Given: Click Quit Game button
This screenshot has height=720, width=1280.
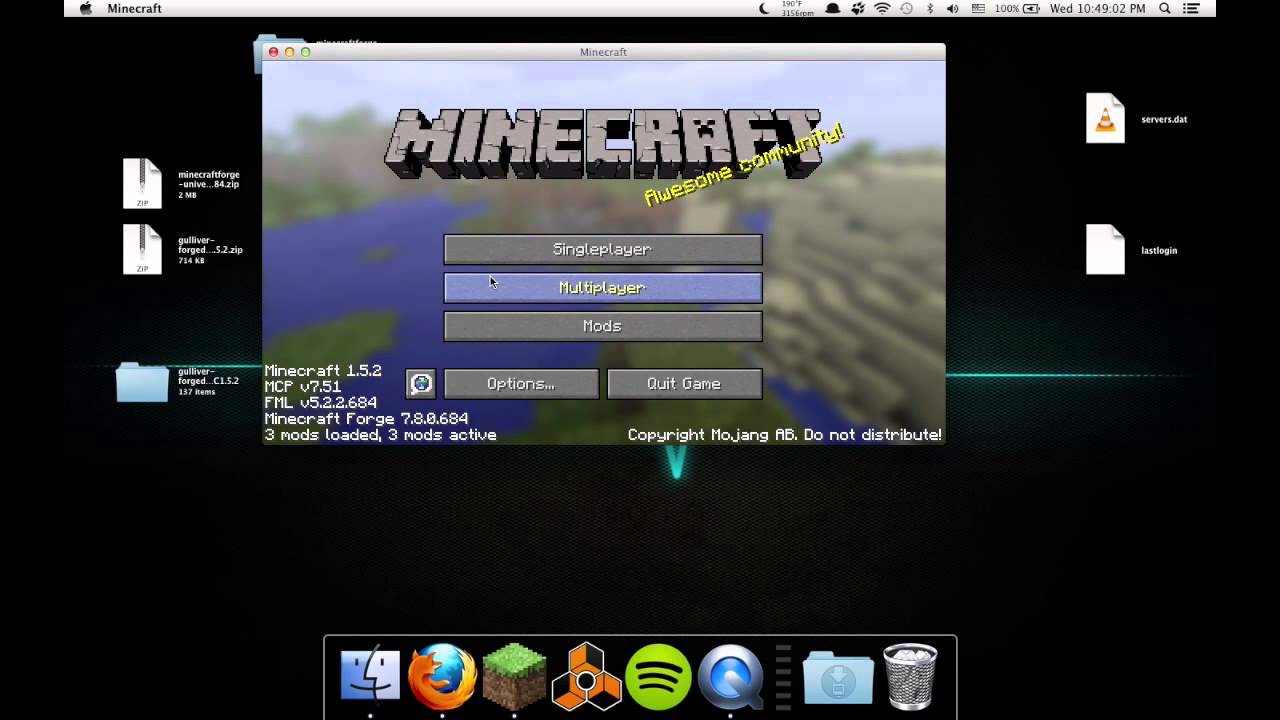Looking at the screenshot, I should point(684,384).
